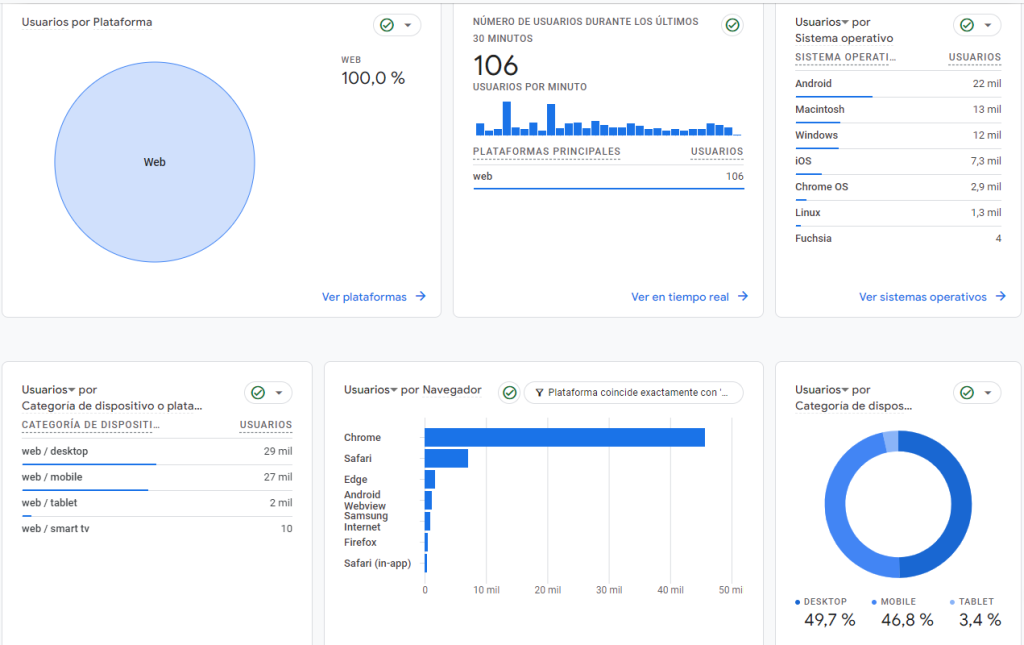Expand Usuarios dropdown above web / desktop table
This screenshot has height=645, width=1024.
click(71, 390)
